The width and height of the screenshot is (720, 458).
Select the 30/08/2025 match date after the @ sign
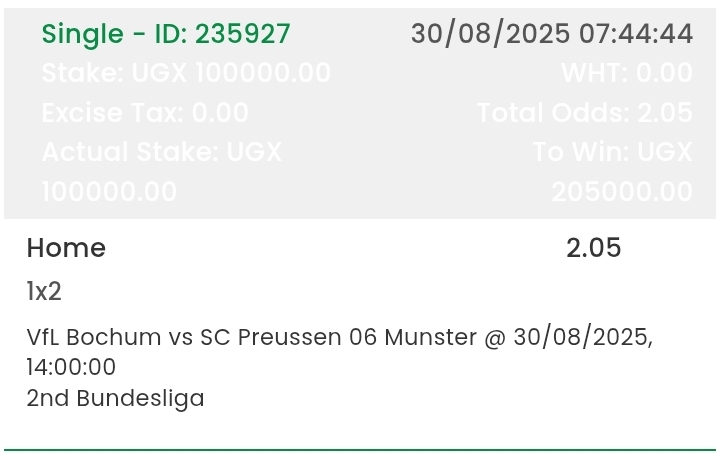583,338
